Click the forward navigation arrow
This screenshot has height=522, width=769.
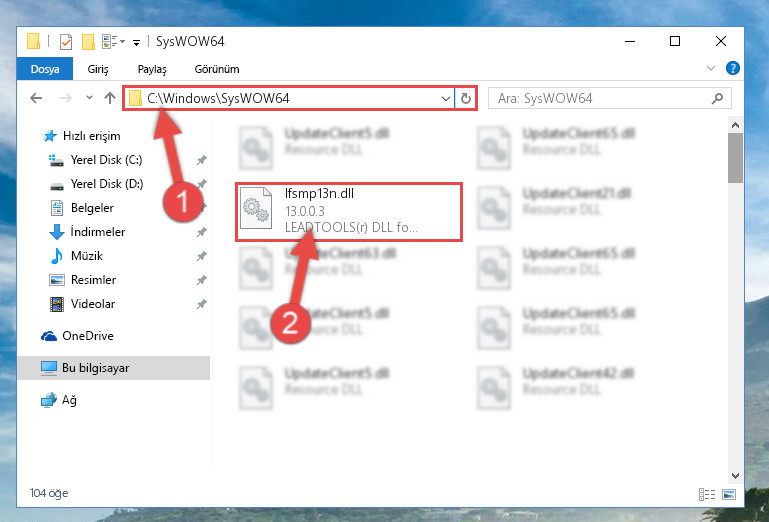pos(66,98)
